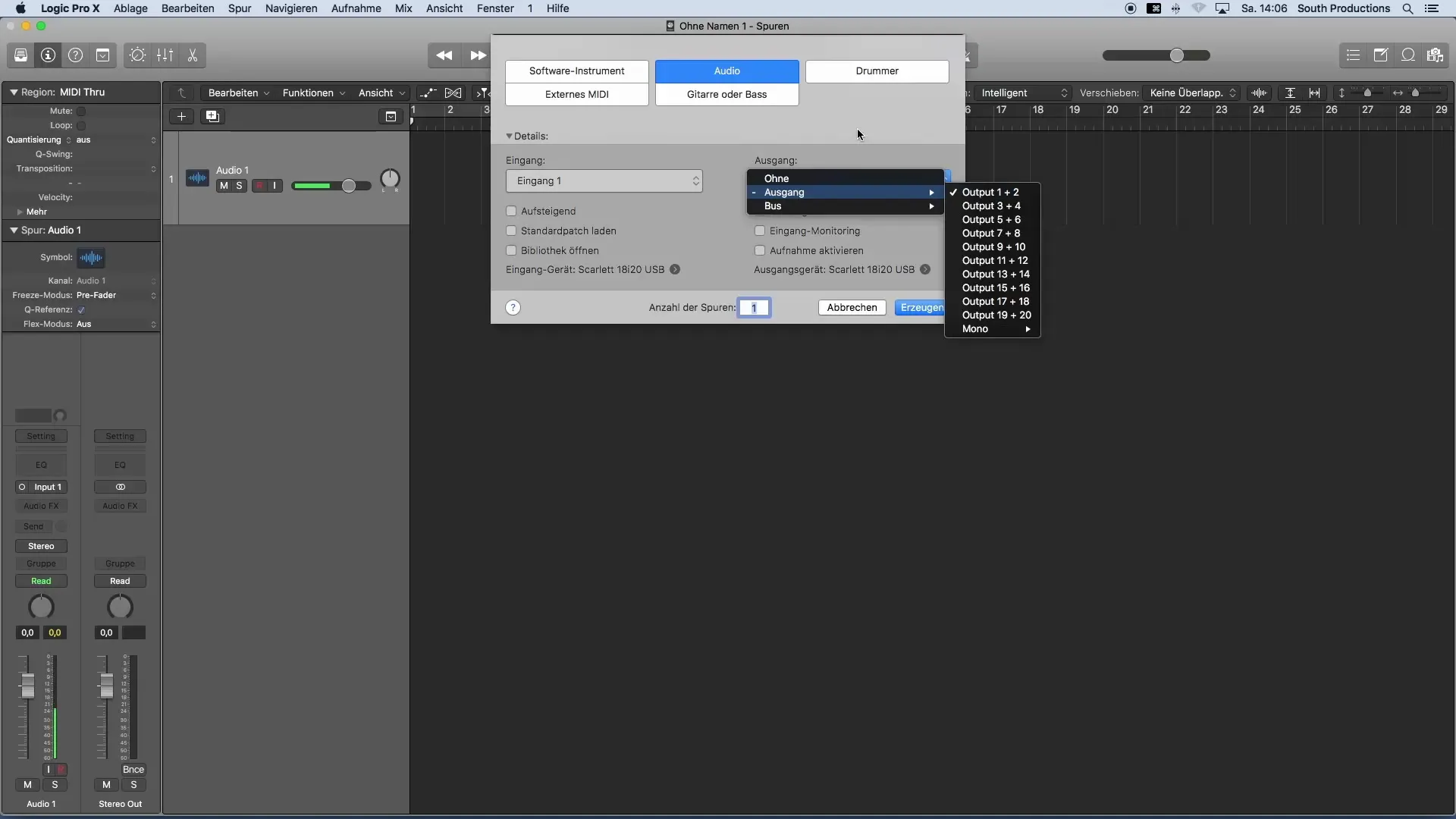This screenshot has height=819, width=1456.
Task: Open the Media Browser icon
Action: click(x=1435, y=55)
